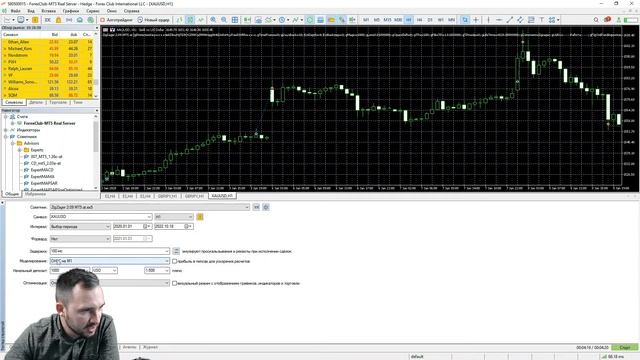Select the MN timeframe
Viewport: 640px width, 360px height.
451,20
